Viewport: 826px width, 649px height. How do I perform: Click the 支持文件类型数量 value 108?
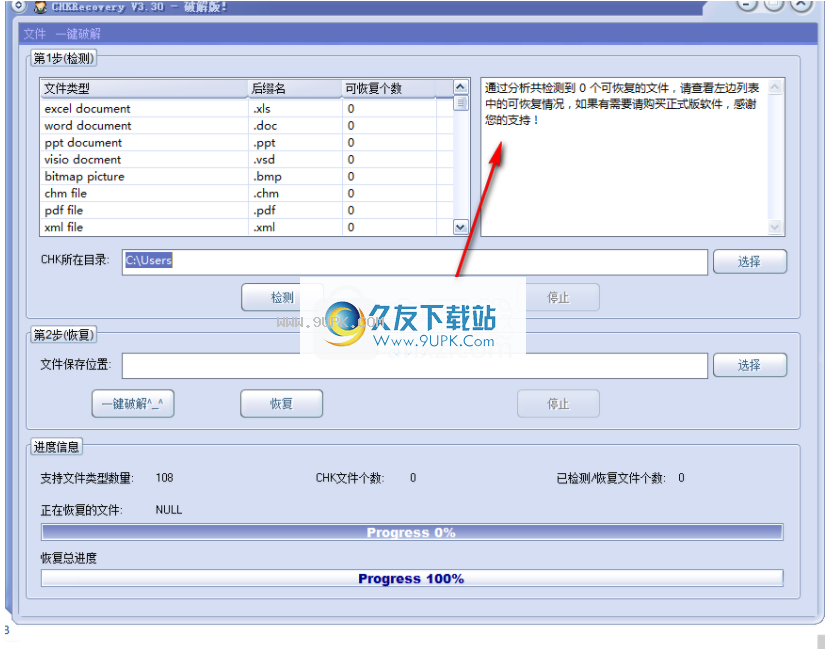point(164,478)
